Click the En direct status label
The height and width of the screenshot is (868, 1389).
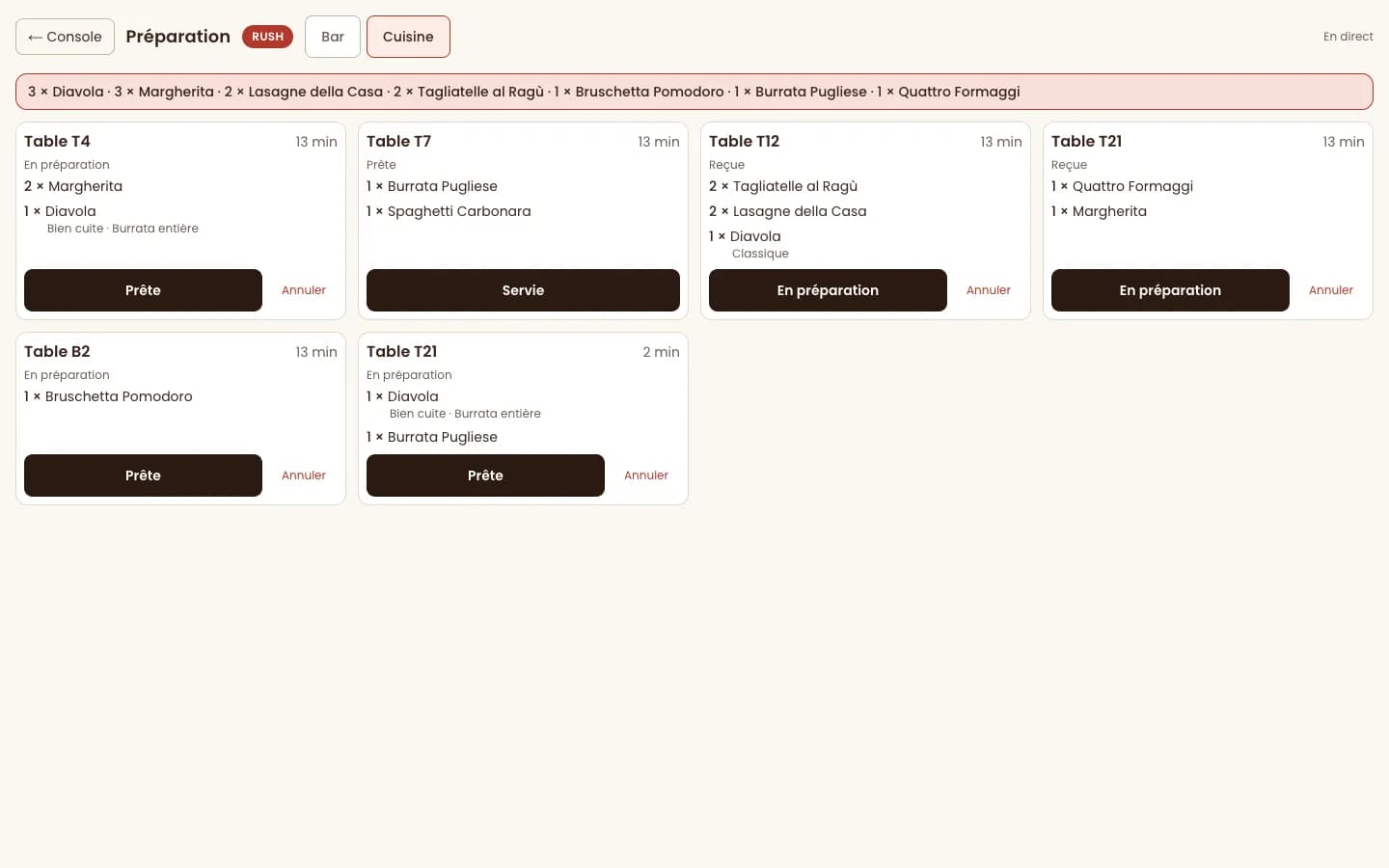(1348, 37)
